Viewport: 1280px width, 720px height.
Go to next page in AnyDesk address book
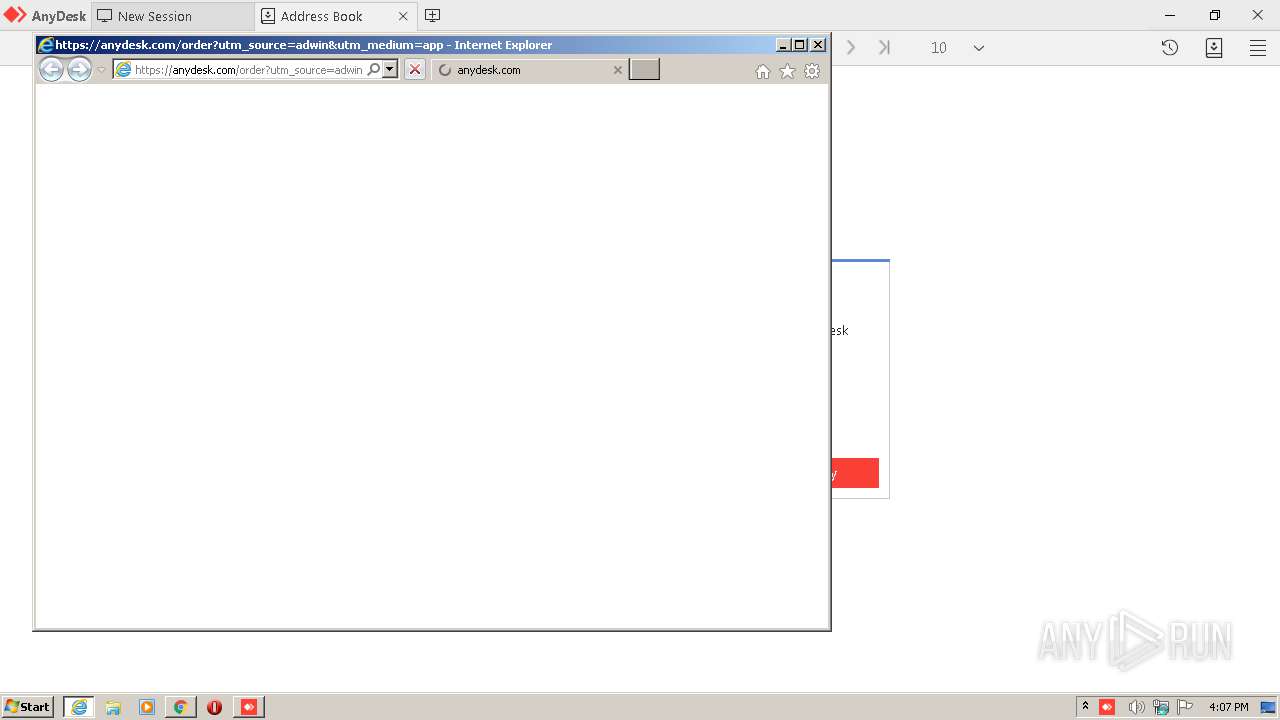coord(851,47)
